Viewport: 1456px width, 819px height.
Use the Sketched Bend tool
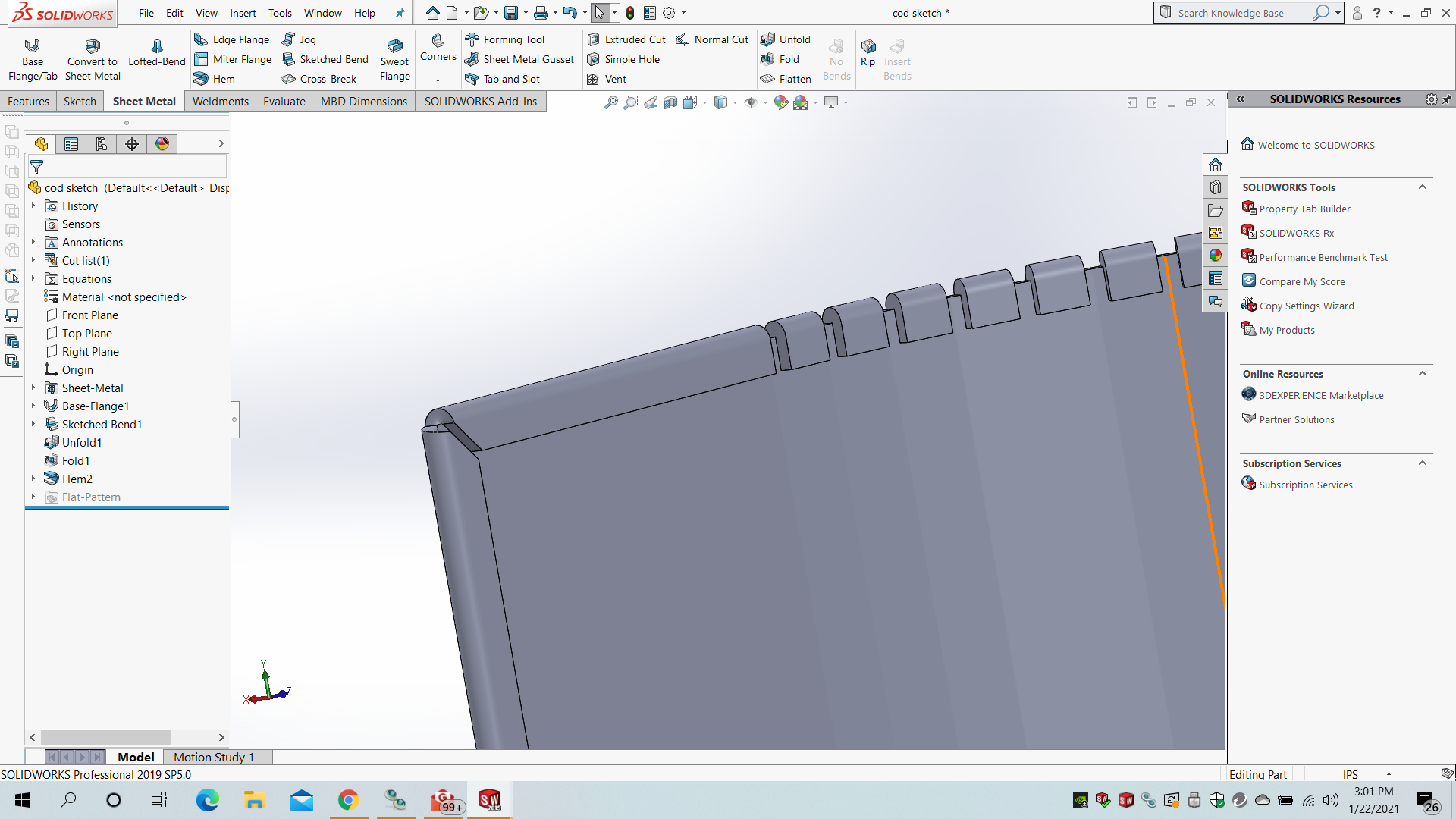click(325, 59)
